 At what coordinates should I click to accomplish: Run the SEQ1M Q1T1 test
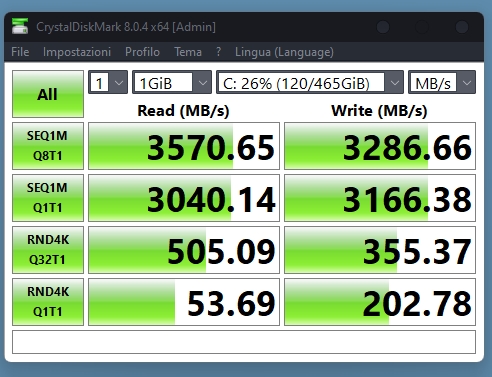(48, 198)
